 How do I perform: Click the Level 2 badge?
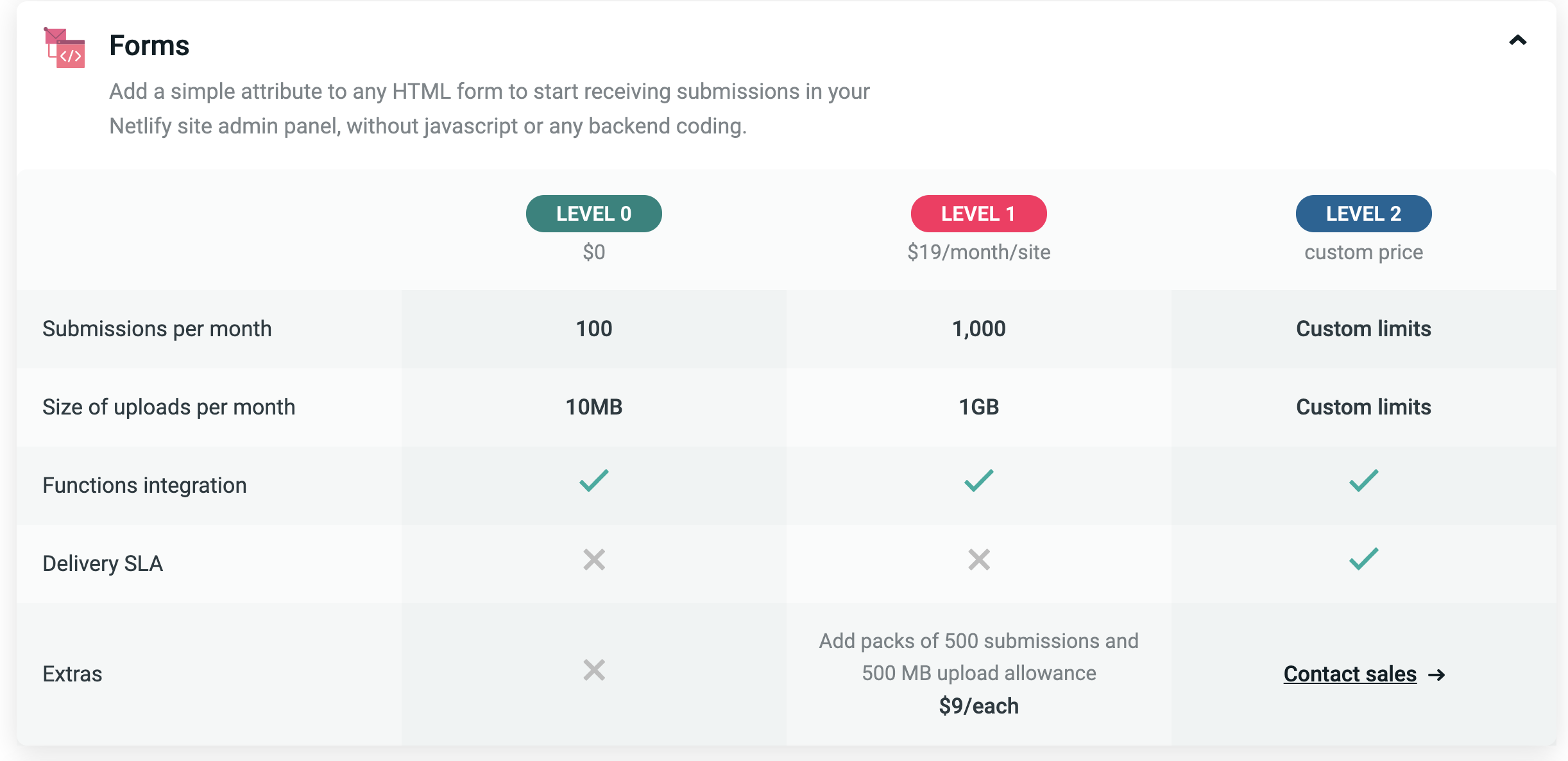pos(1363,214)
